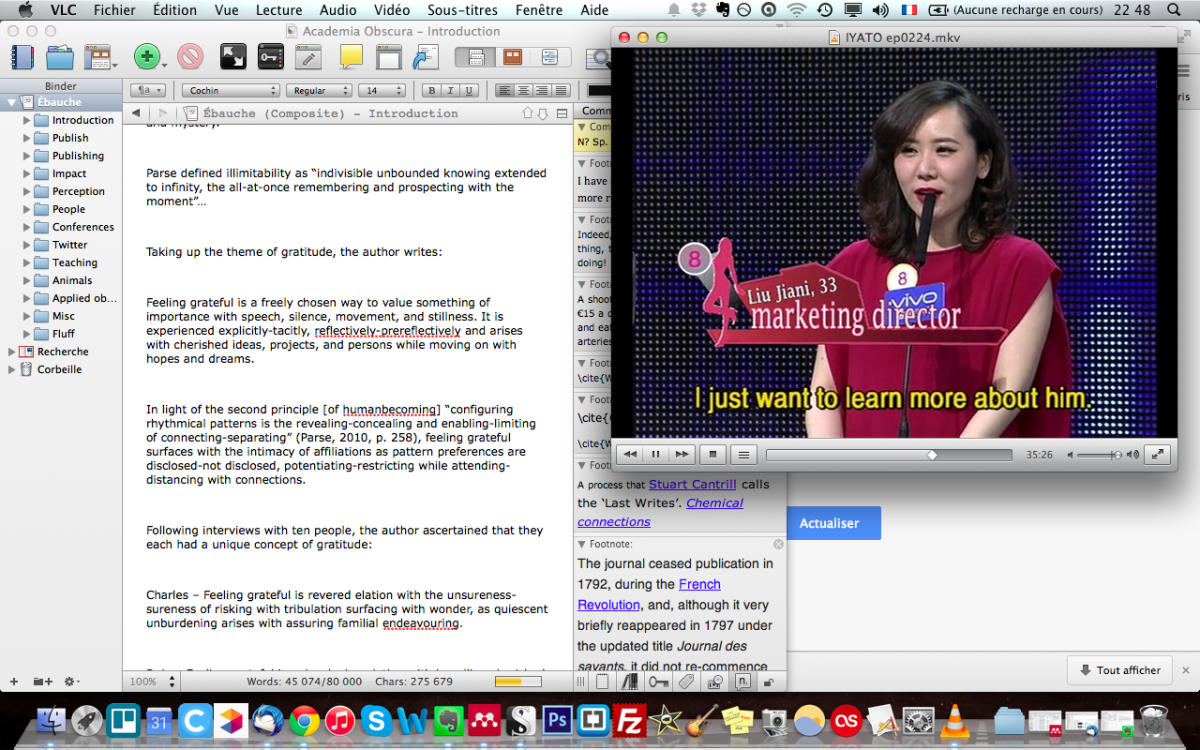Expand the Recherche binder item

pyautogui.click(x=12, y=352)
